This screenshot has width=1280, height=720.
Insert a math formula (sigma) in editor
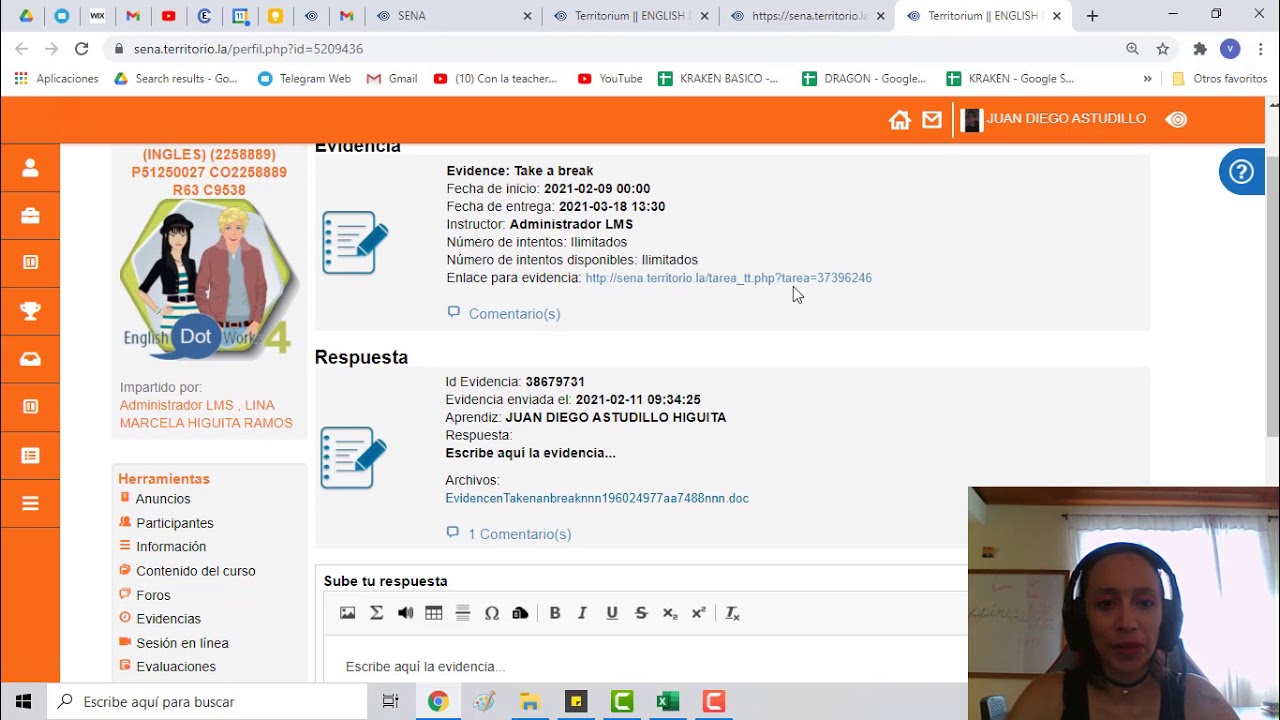[376, 613]
